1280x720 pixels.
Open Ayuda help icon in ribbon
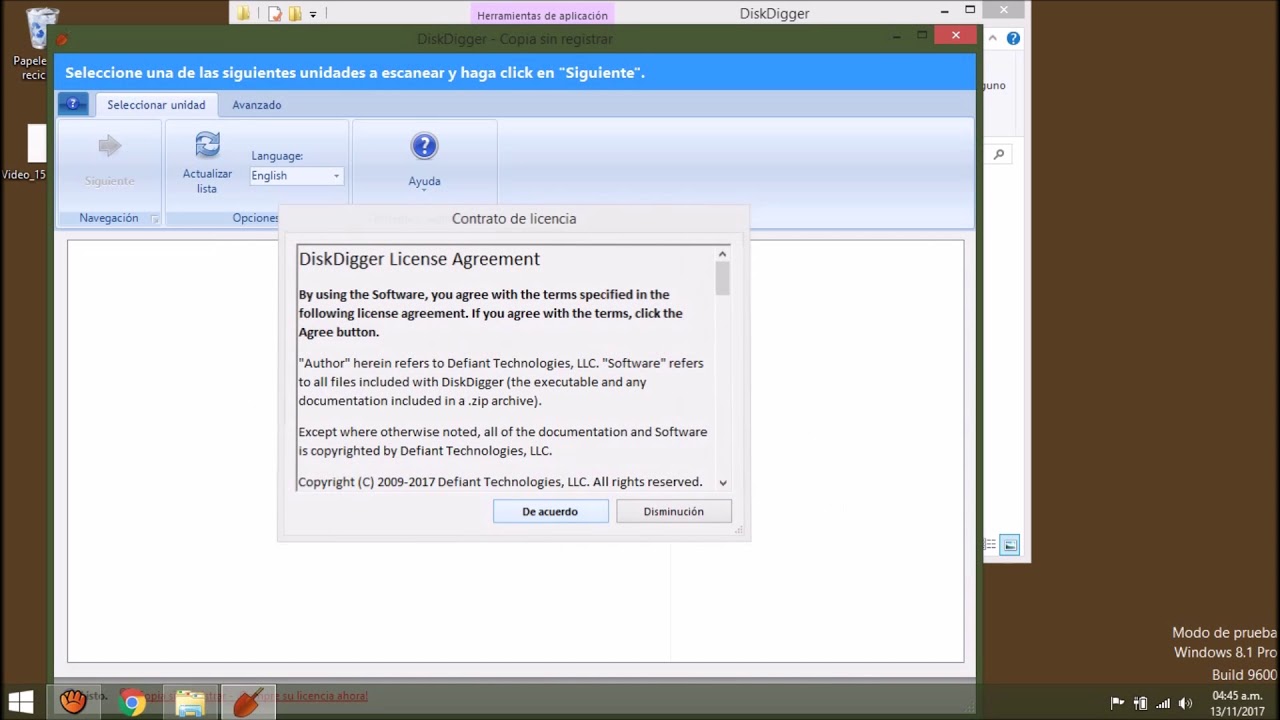(424, 147)
